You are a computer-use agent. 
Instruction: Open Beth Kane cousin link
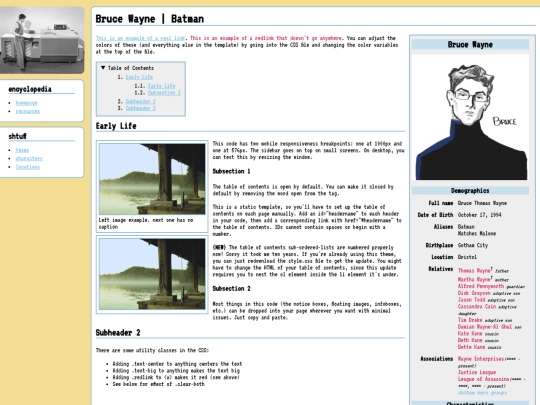[x=470, y=340]
